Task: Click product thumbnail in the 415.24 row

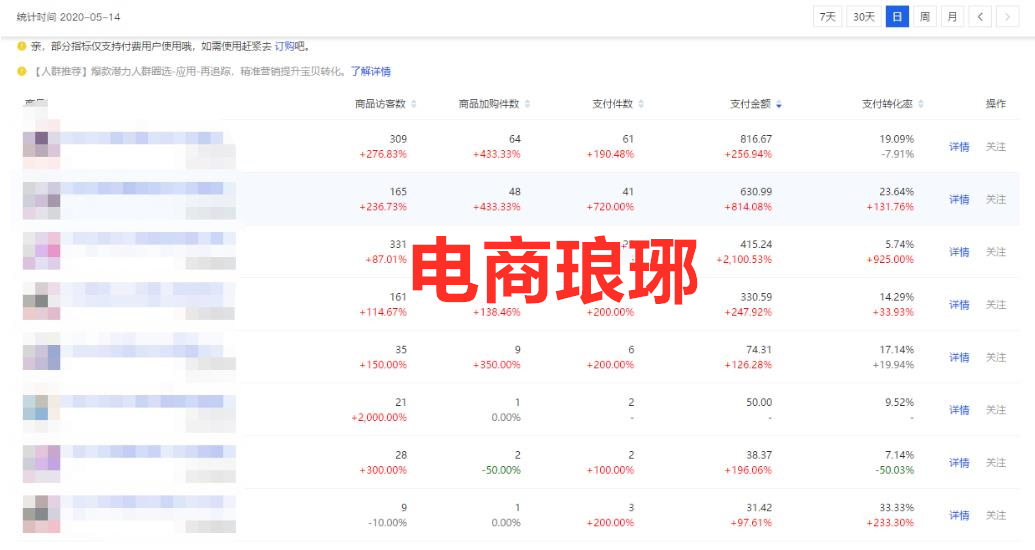Action: (x=42, y=251)
